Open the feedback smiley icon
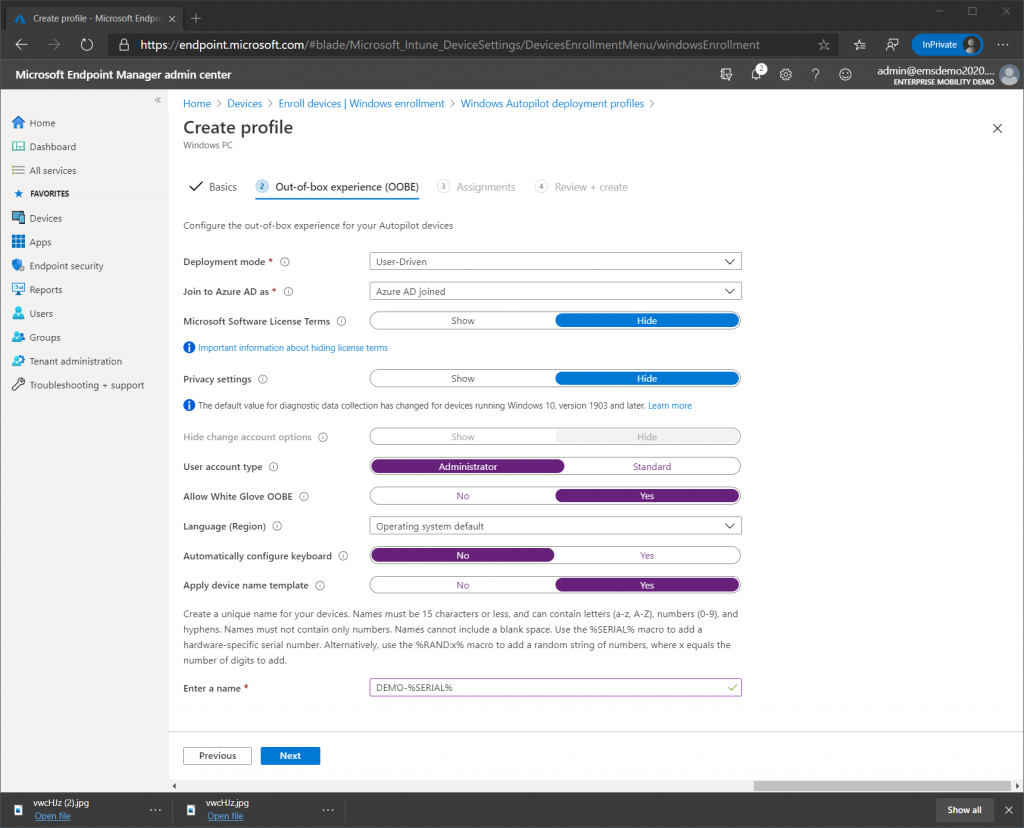Screen dimensions: 1024x828 [845, 74]
